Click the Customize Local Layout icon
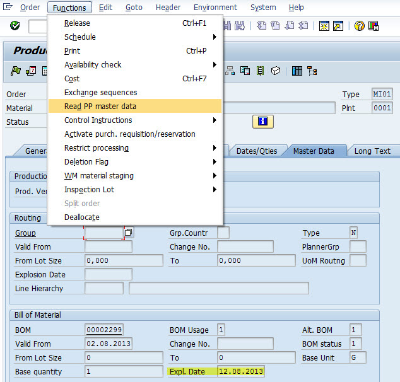The image size is (400, 382). tap(373, 26)
